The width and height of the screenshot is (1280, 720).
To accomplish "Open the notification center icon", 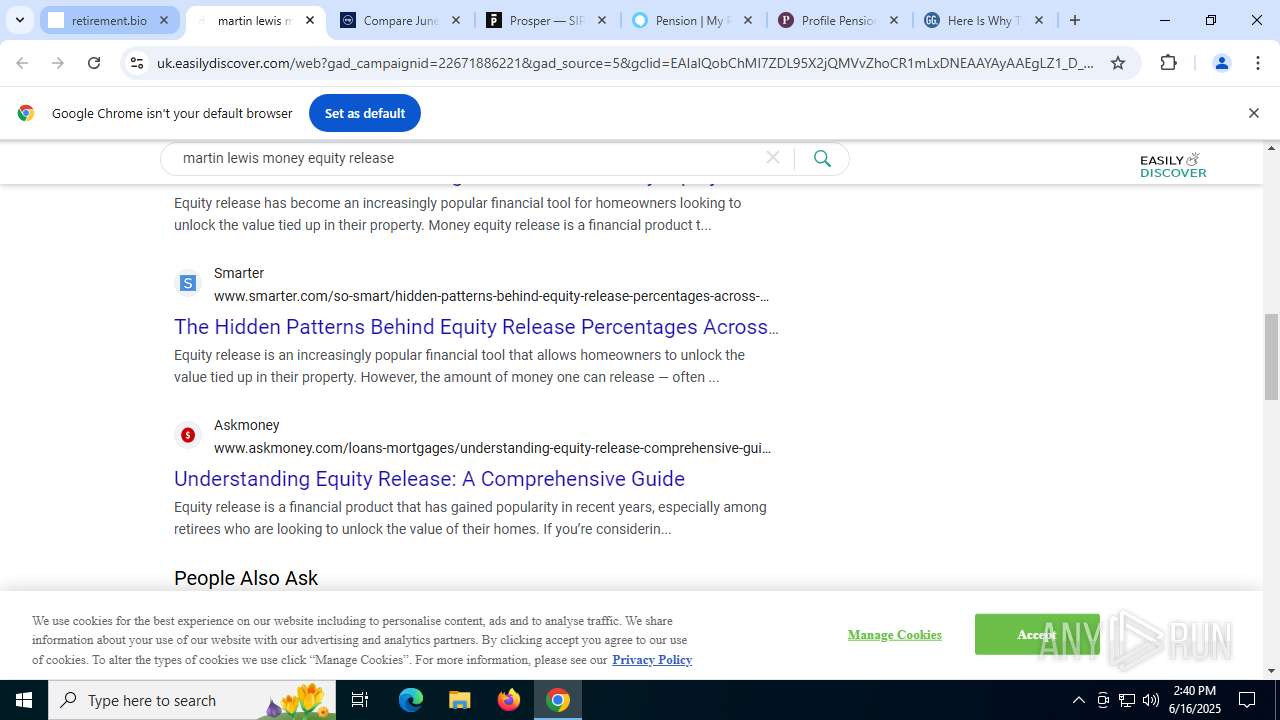I will (1247, 700).
